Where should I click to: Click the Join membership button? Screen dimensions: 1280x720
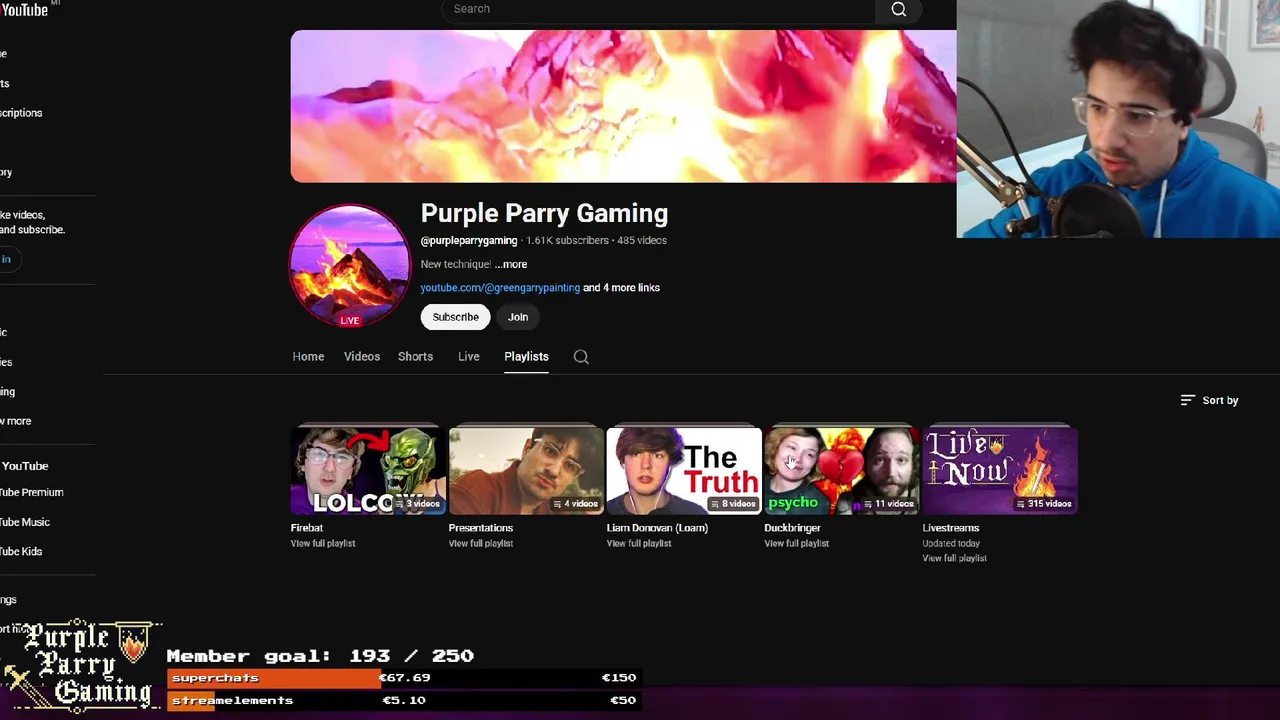[x=517, y=317]
